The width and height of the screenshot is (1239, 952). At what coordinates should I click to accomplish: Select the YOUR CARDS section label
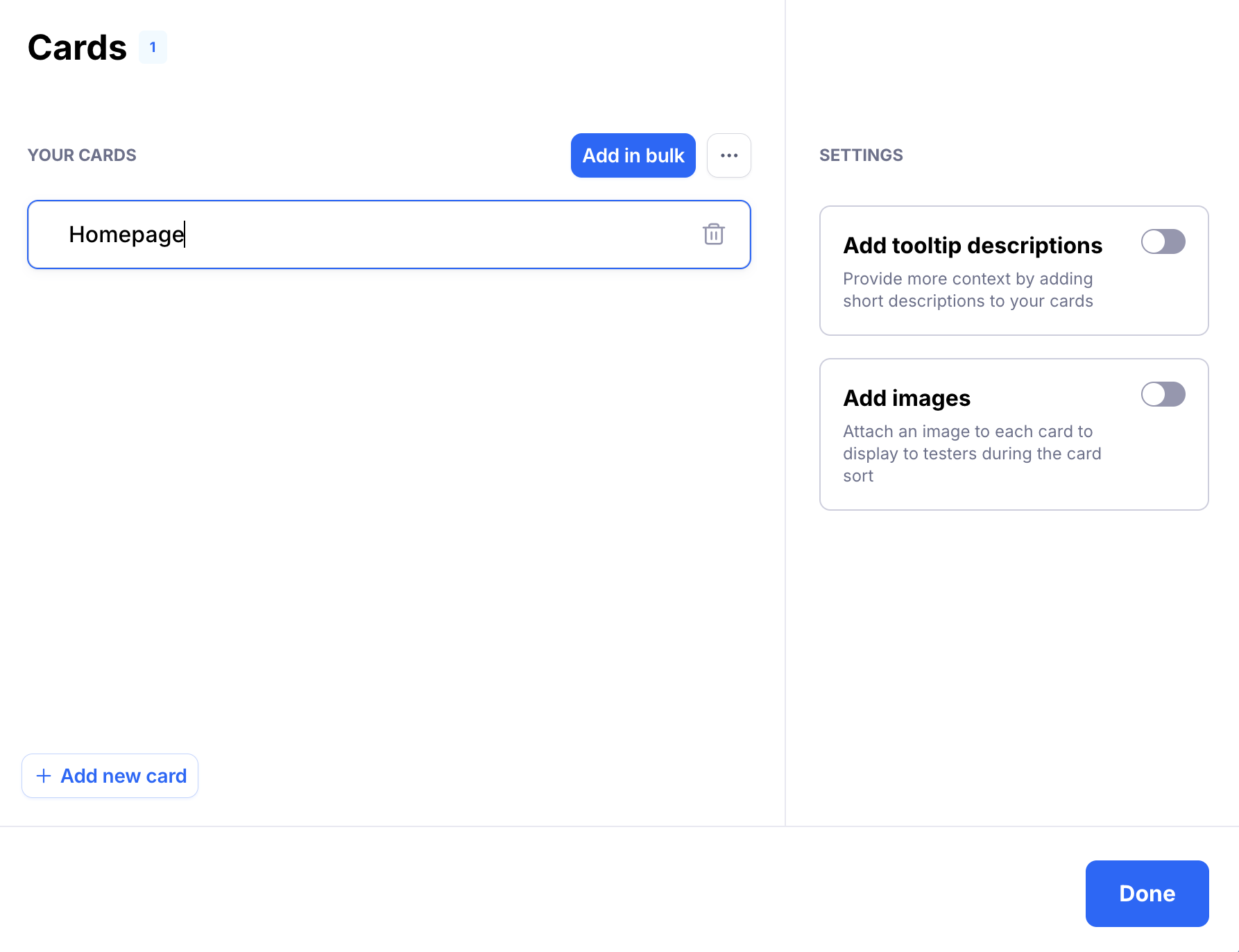[x=82, y=155]
